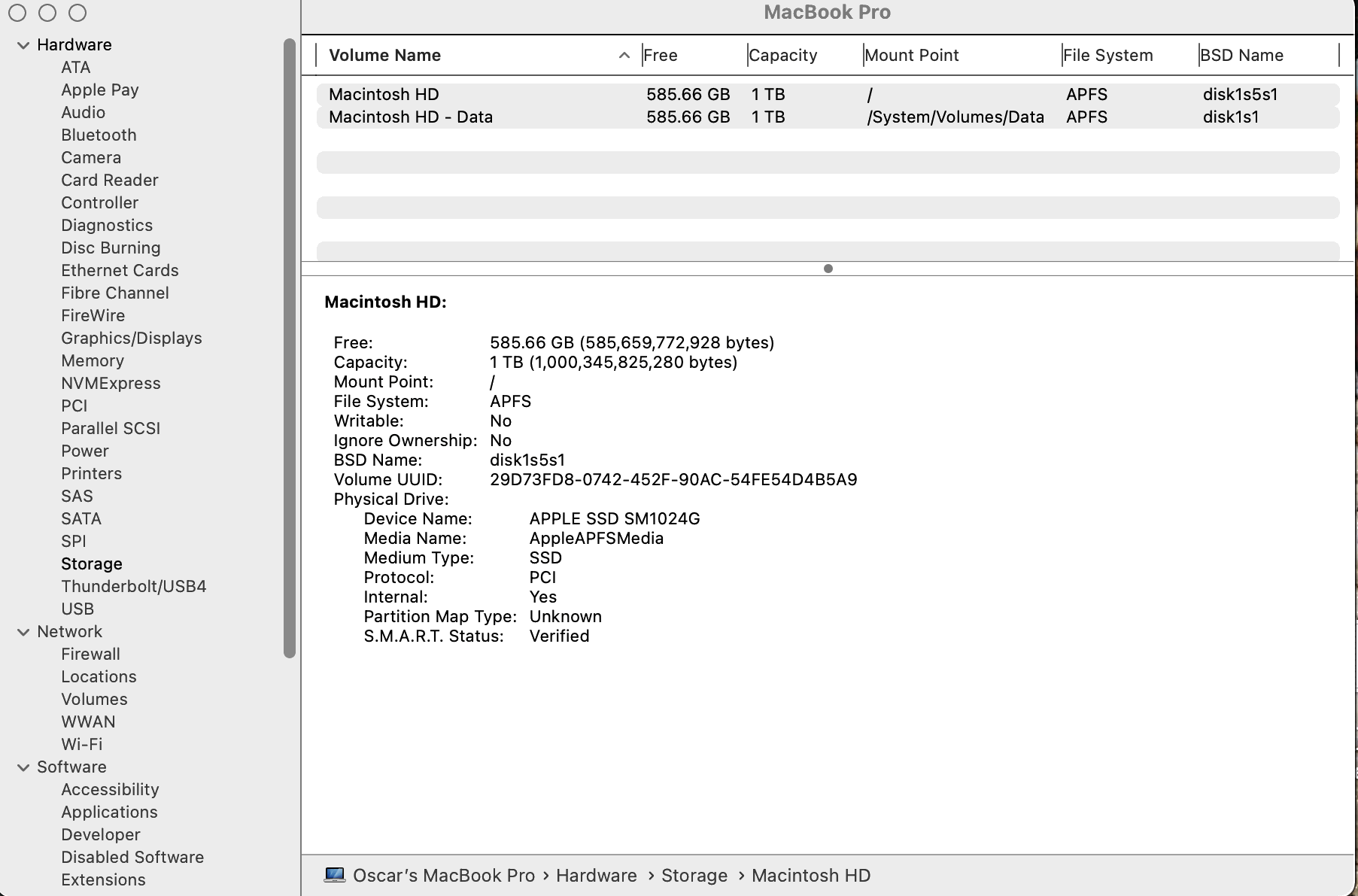Click Oscar's MacBook Pro in path bar
This screenshot has height=896, width=1358.
tap(443, 876)
